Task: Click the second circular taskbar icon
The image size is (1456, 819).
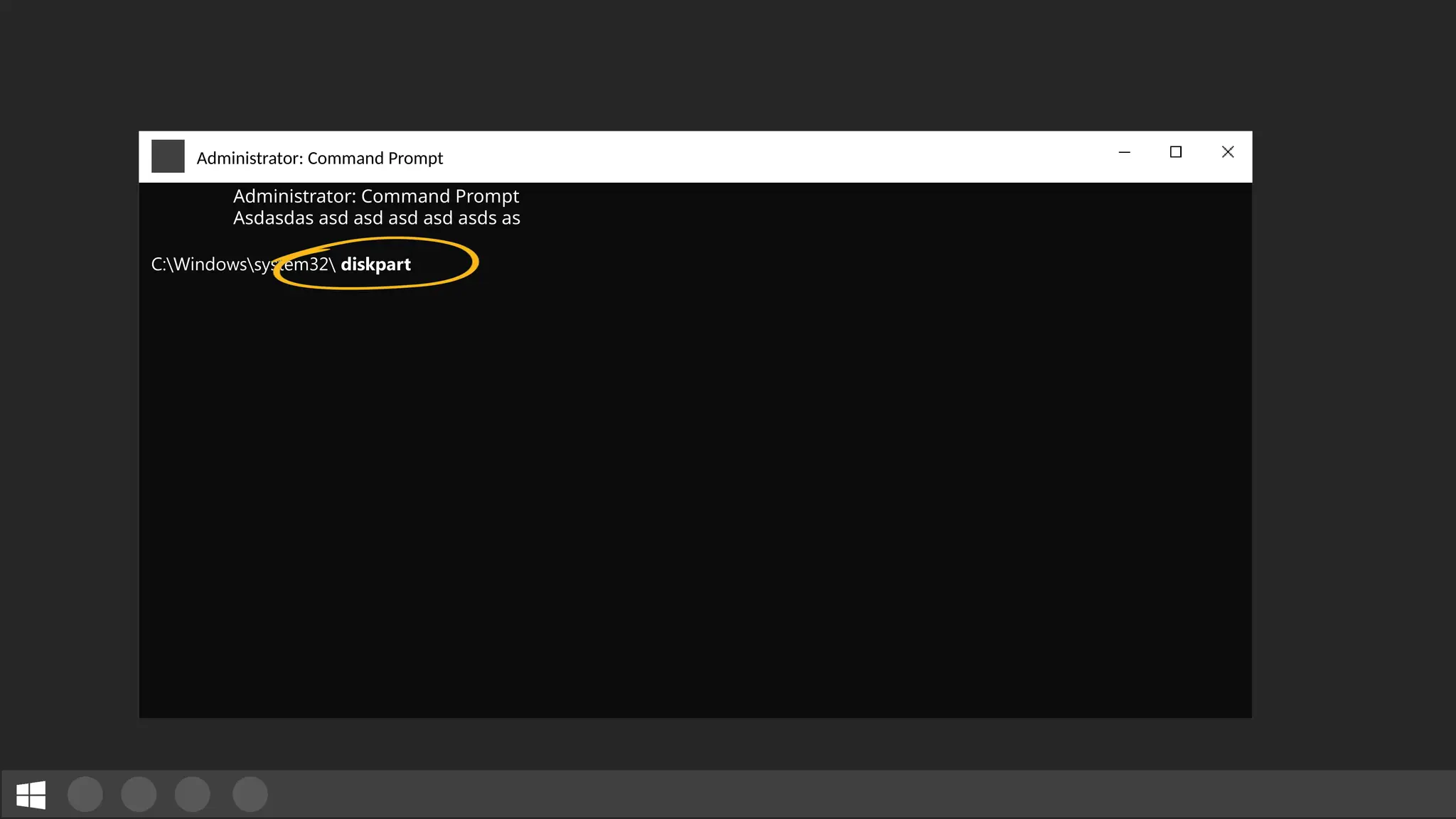Action: click(139, 794)
